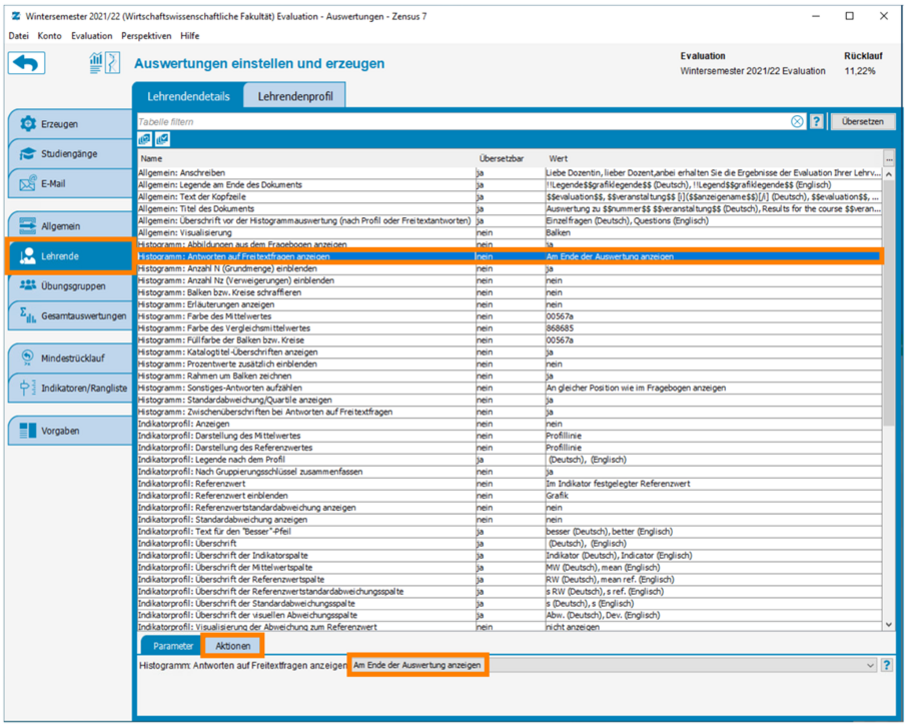
Task: Select row Allgemein: Legende am Ende des Dokuments
Action: 510,185
